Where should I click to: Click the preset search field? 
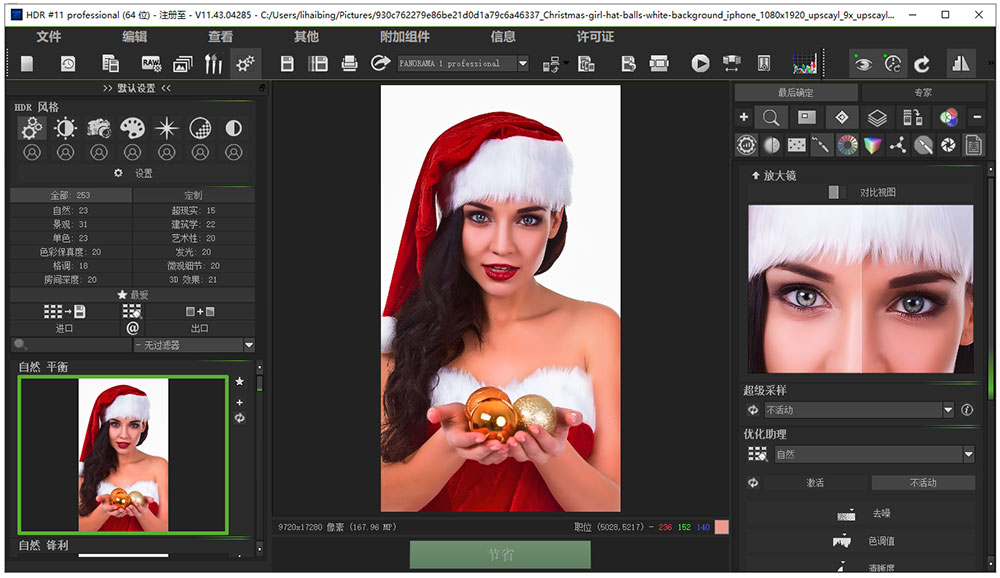(x=71, y=345)
